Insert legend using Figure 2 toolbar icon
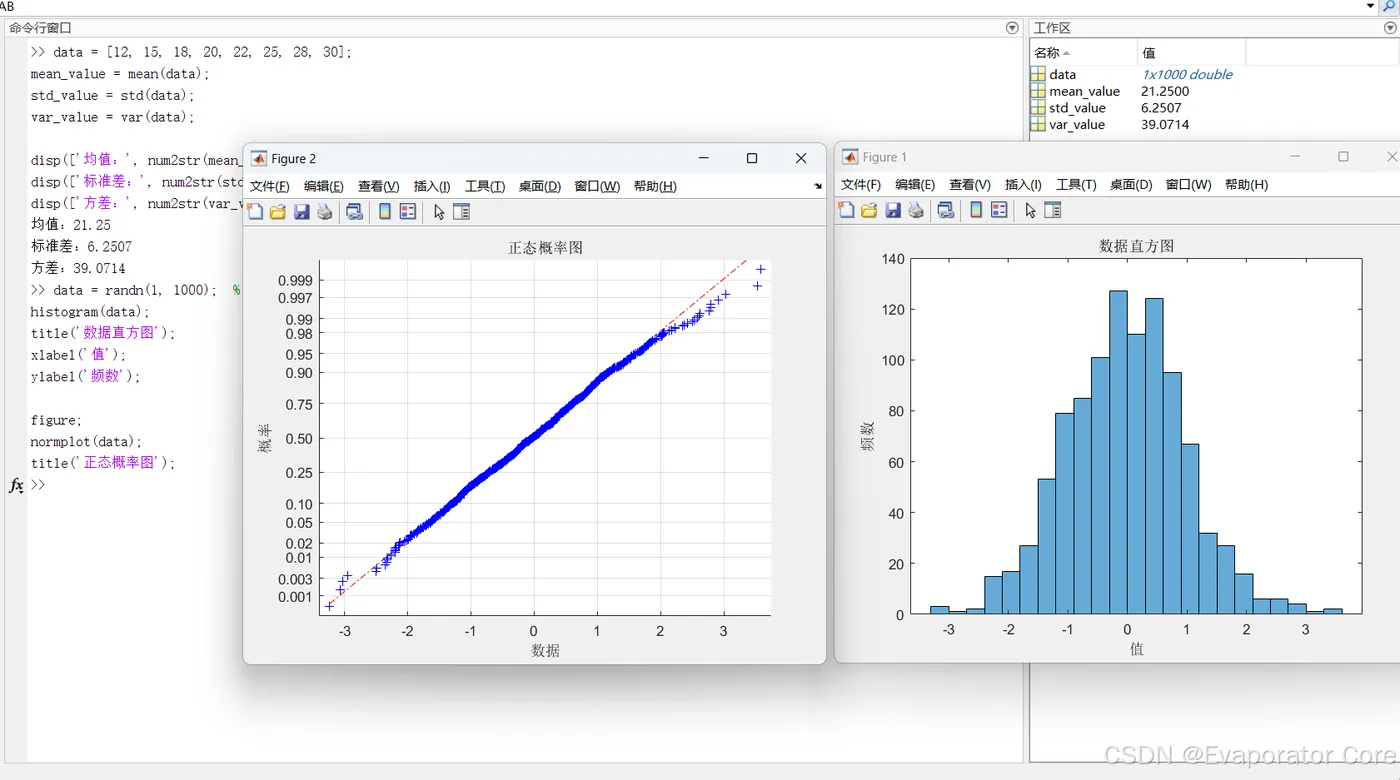Image resolution: width=1400 pixels, height=780 pixels. (x=407, y=212)
